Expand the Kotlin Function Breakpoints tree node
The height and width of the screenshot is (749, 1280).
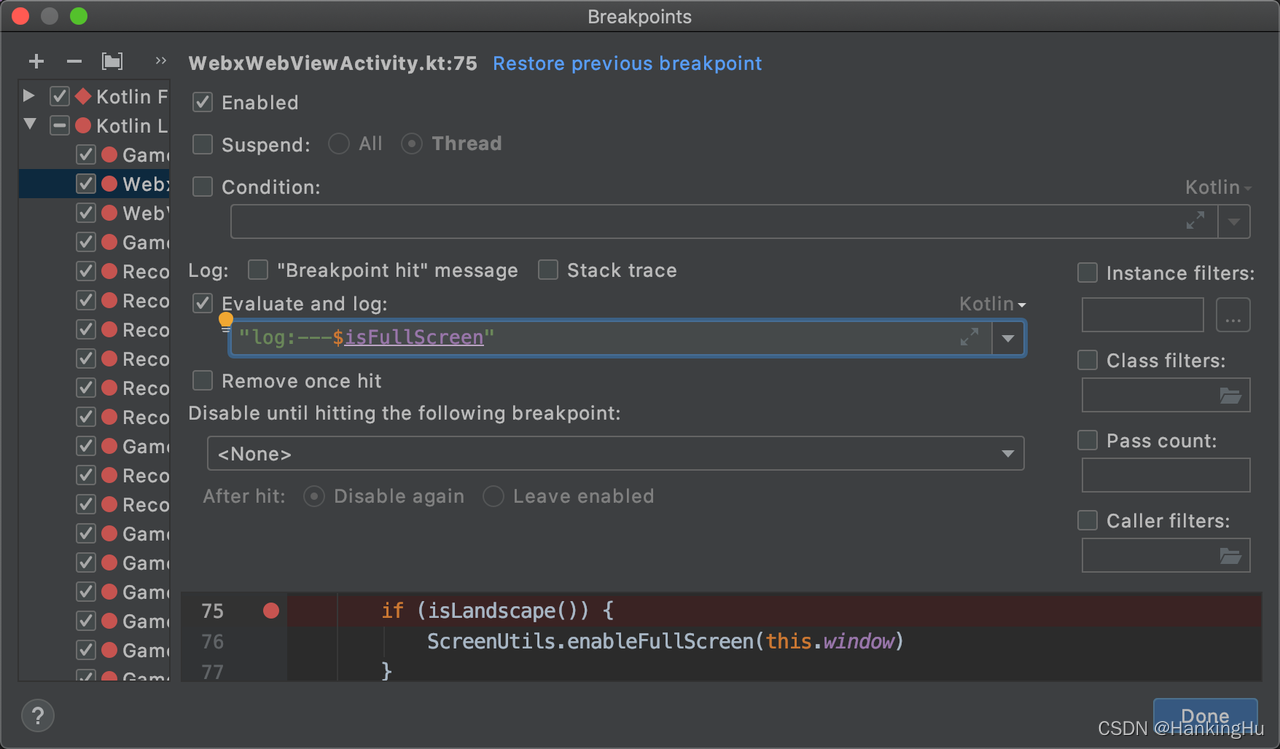coord(29,96)
